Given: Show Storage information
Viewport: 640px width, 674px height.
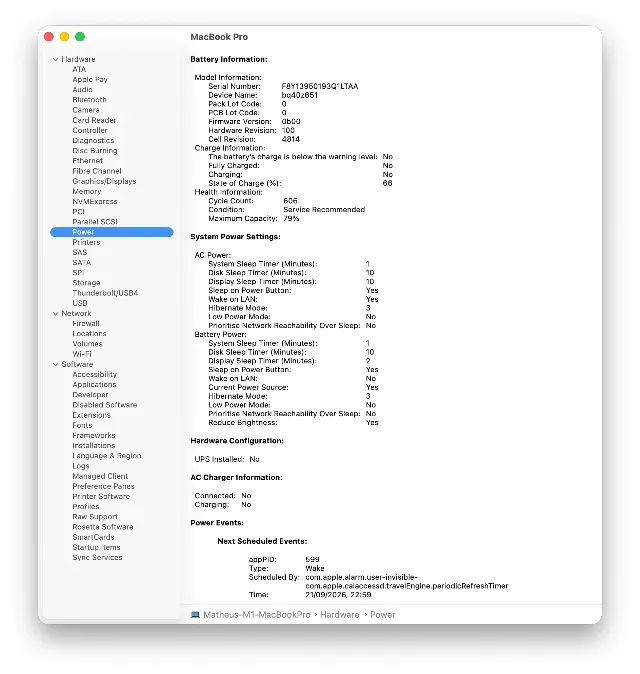Looking at the screenshot, I should pyautogui.click(x=86, y=283).
